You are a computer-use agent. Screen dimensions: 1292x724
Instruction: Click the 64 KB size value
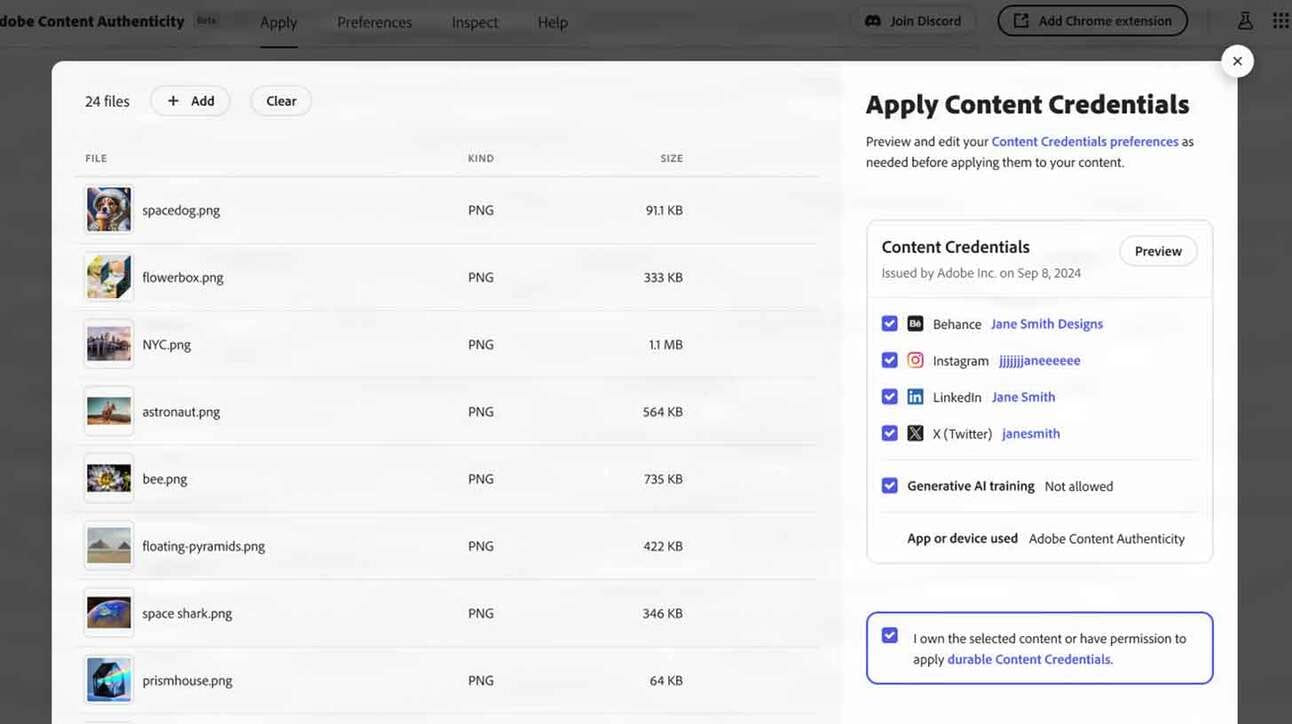pyautogui.click(x=666, y=680)
